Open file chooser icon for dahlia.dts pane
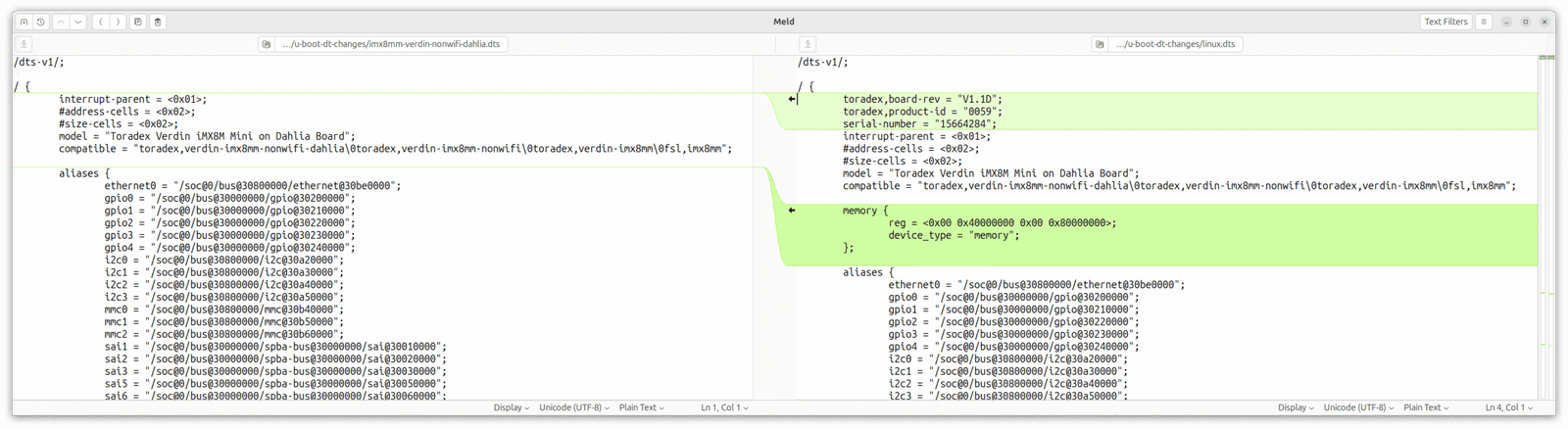Viewport: 1568px width, 429px height. point(267,44)
